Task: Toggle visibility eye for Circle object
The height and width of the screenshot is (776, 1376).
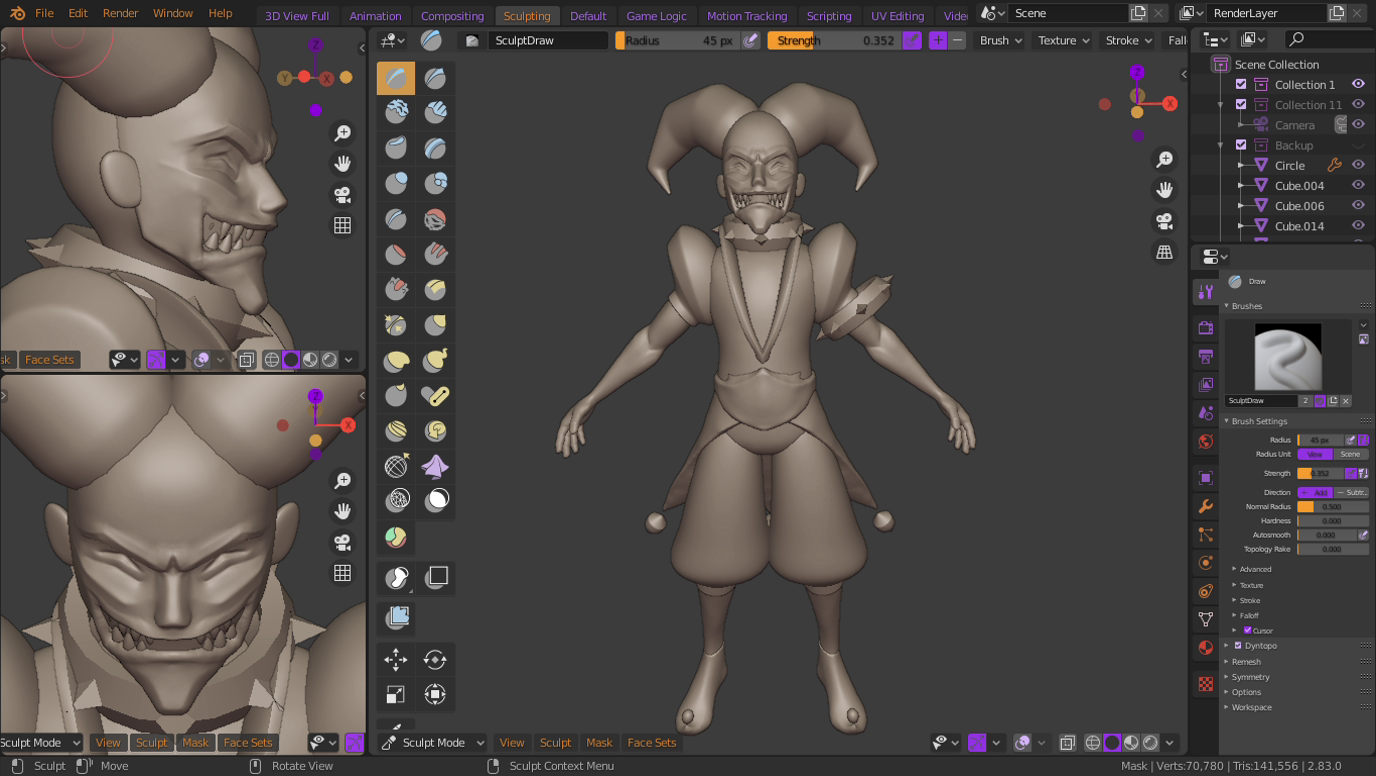Action: [1358, 165]
